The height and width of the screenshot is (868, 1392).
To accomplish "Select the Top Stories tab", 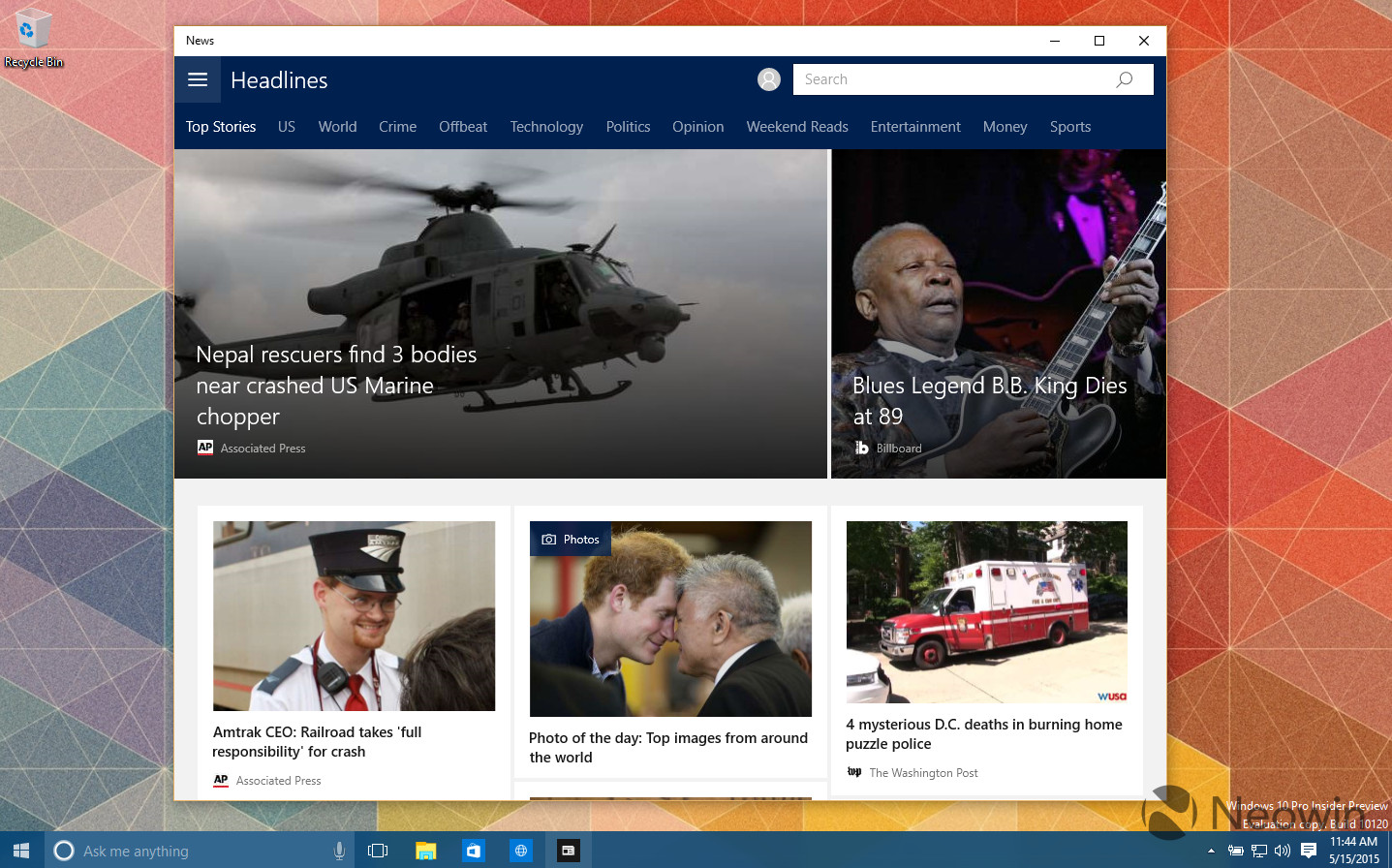I will point(221,127).
